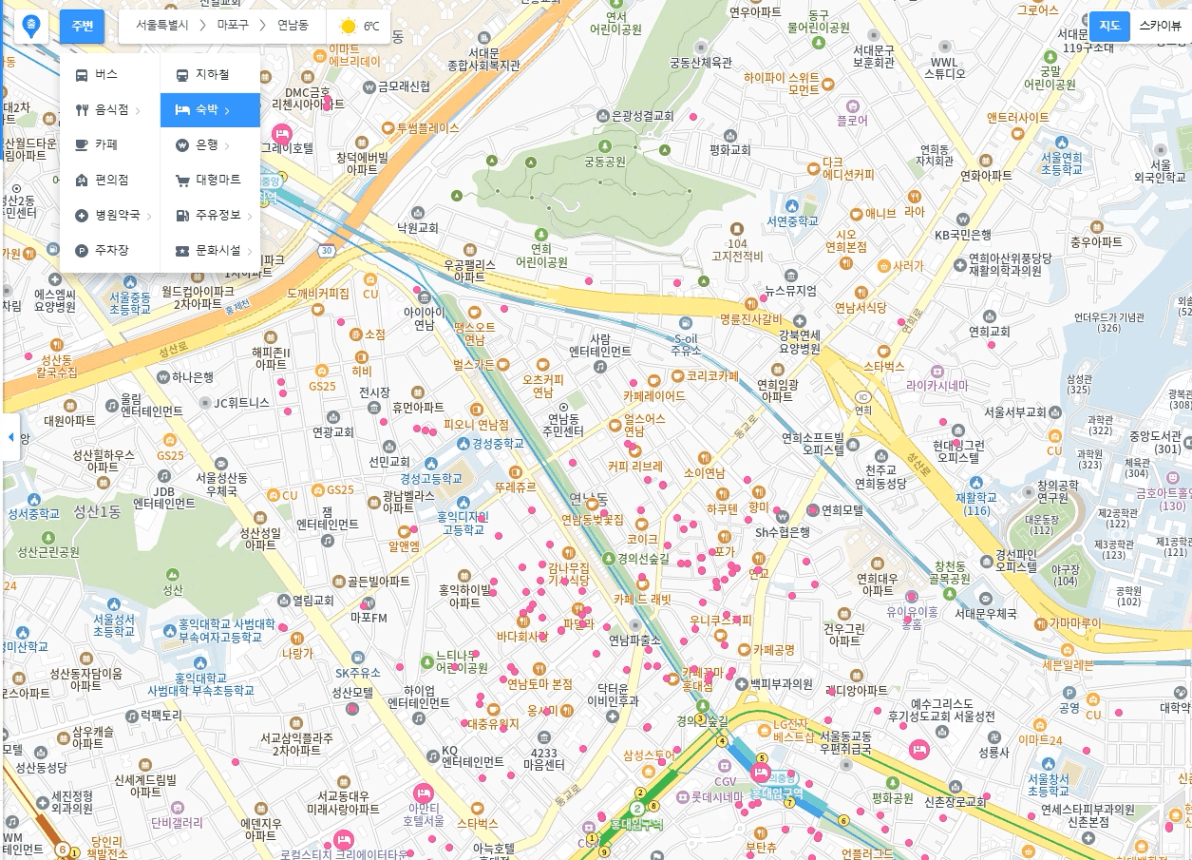Click the blue location pin logo icon
The height and width of the screenshot is (860, 1192).
pos(30,26)
